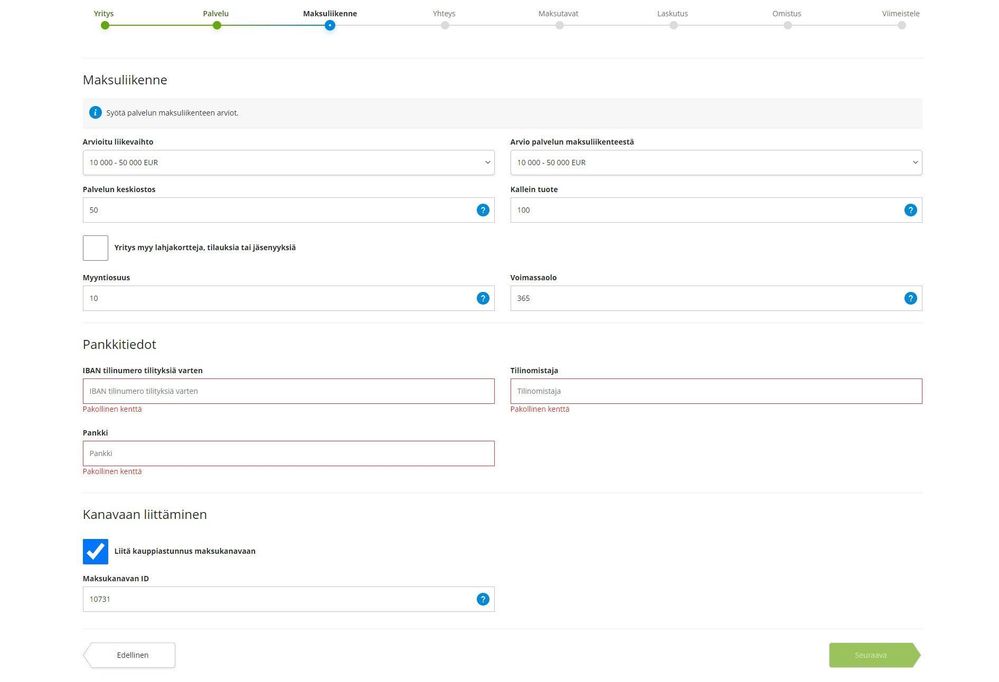Open help icon for Kallein tuote
This screenshot has width=999, height=682.
910,210
